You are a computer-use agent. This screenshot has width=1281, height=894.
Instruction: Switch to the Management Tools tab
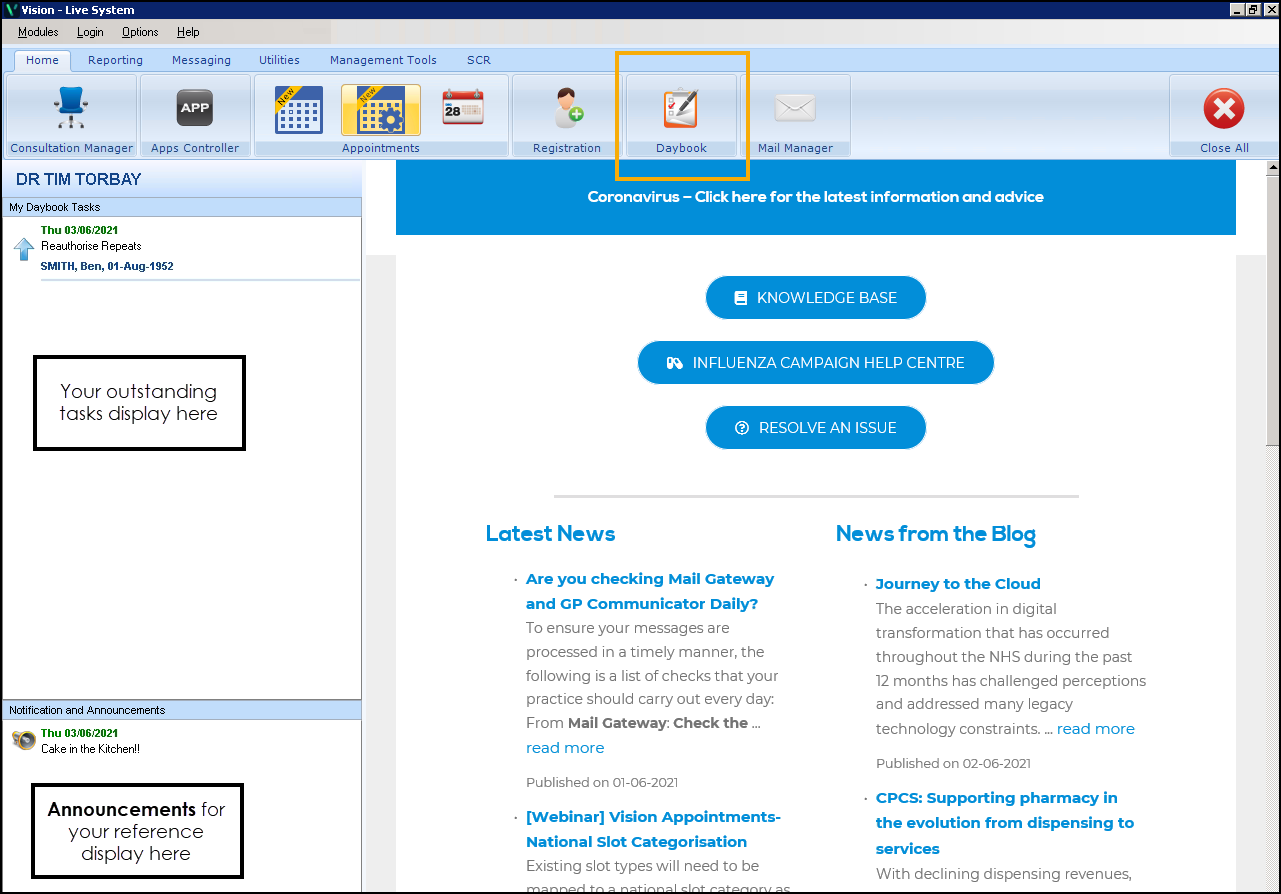[383, 60]
